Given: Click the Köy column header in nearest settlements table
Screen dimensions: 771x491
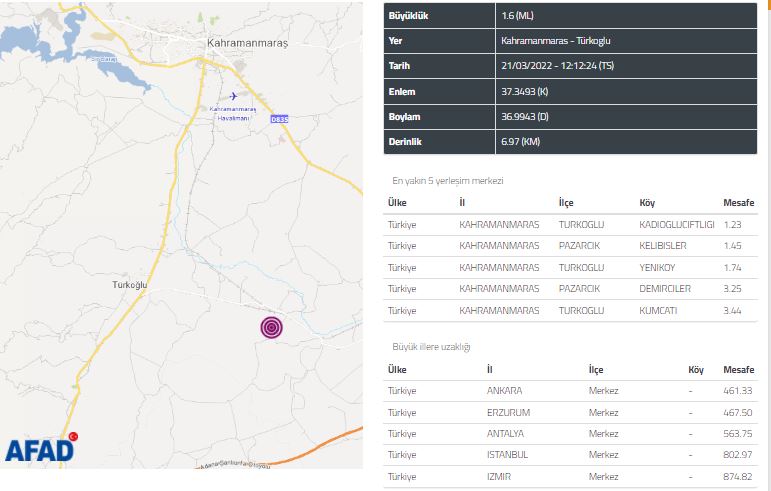Looking at the screenshot, I should click(x=646, y=202).
